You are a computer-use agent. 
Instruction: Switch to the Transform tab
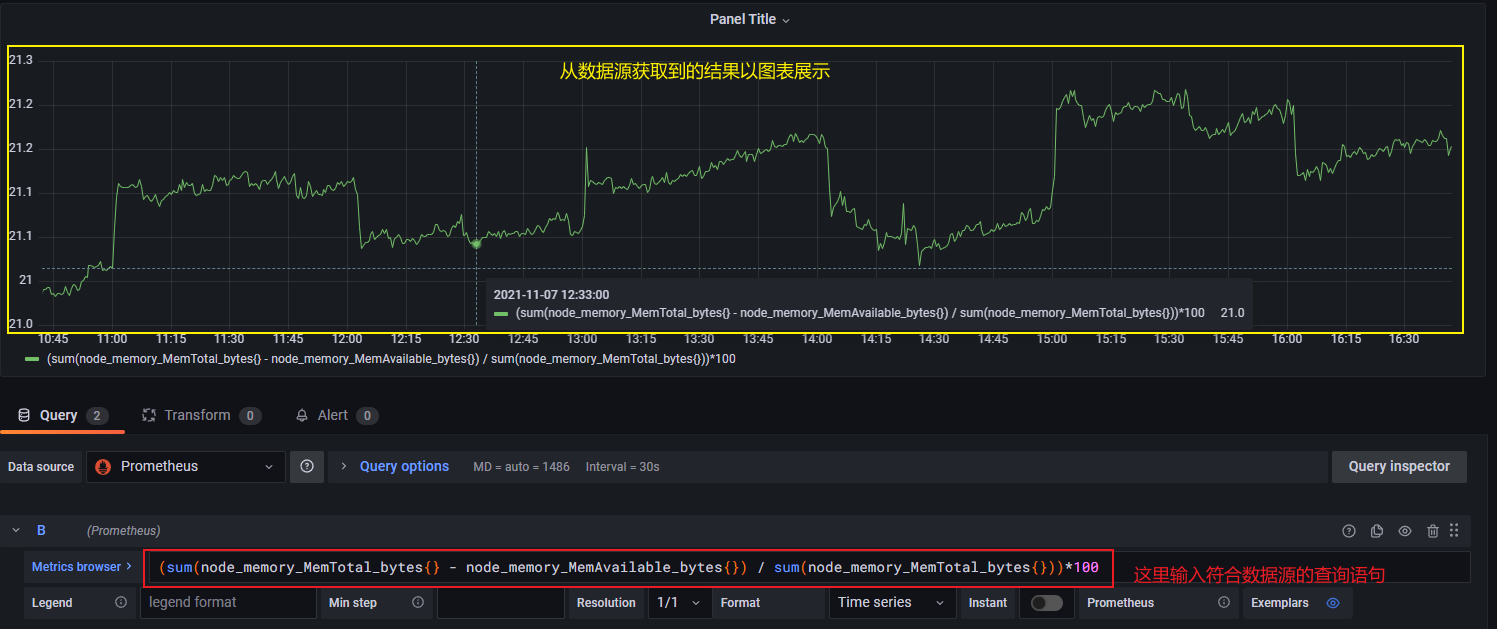click(197, 415)
